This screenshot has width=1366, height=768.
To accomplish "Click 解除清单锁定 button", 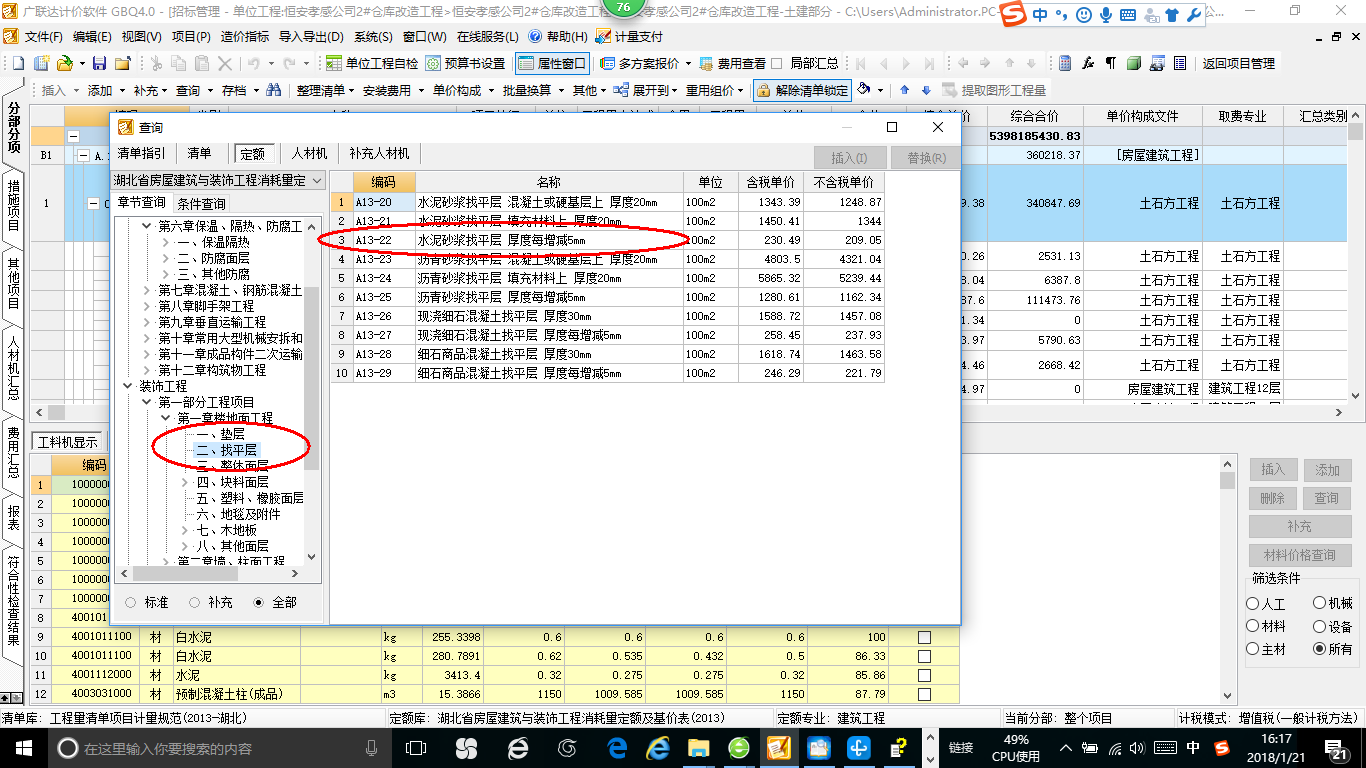I will (803, 90).
